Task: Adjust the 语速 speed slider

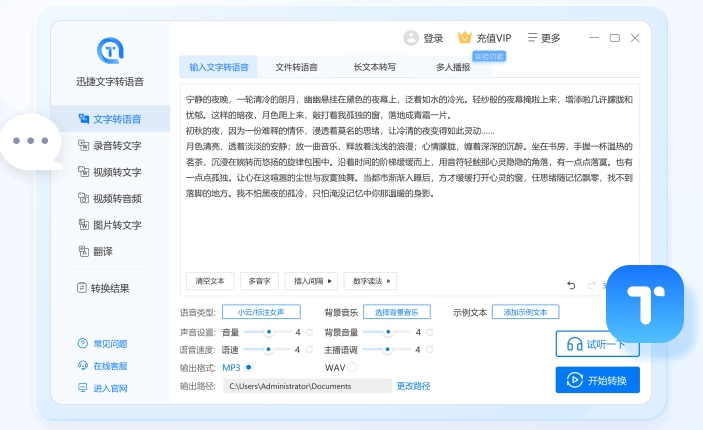Action: 268,349
